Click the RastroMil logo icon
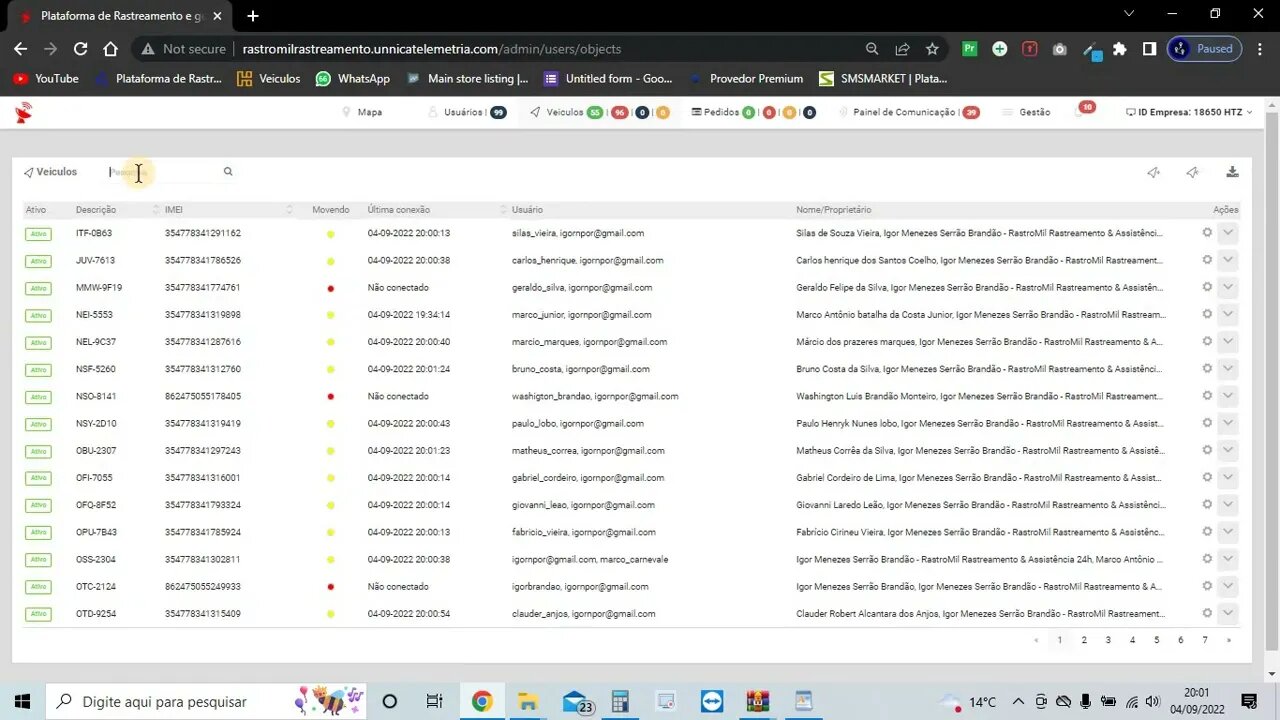The width and height of the screenshot is (1280, 720). pyautogui.click(x=23, y=112)
